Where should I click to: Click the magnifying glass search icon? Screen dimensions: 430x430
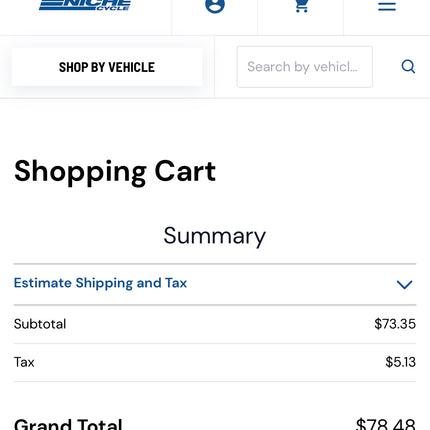tap(408, 67)
